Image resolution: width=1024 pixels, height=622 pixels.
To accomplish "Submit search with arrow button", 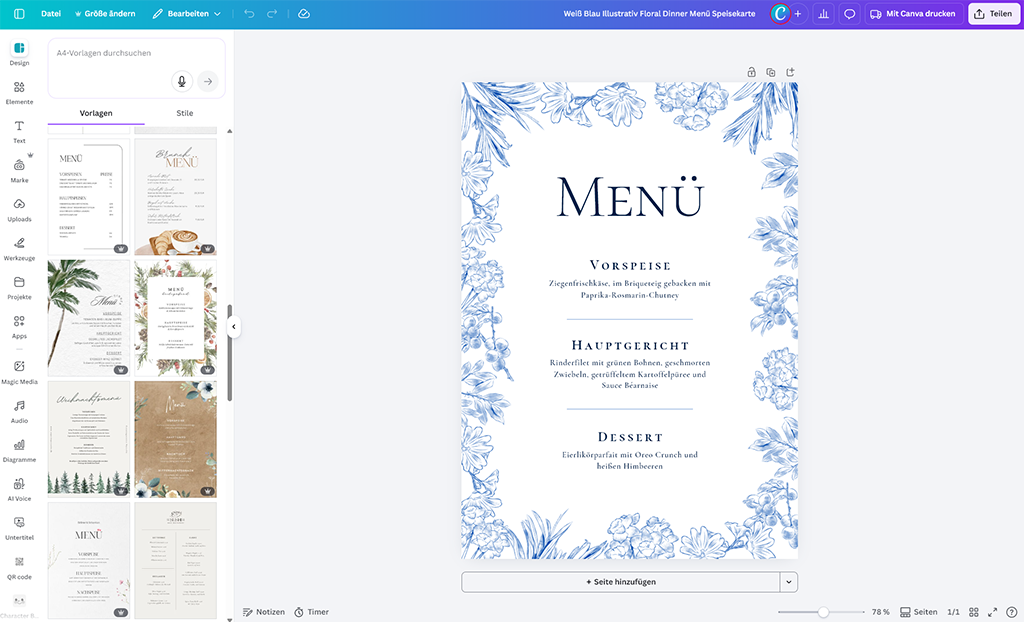I will [208, 81].
